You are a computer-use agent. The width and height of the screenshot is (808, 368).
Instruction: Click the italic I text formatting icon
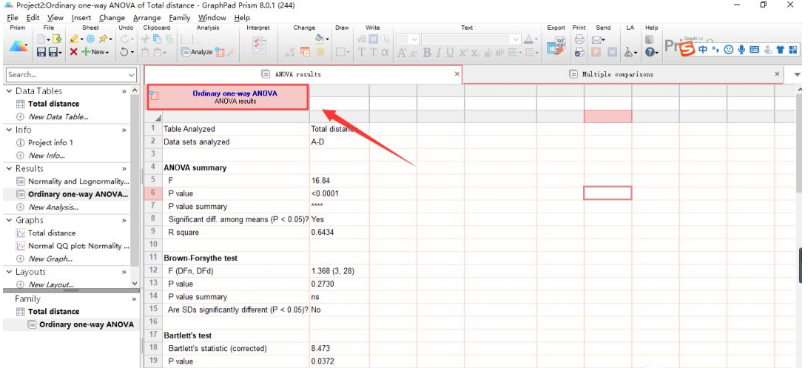coord(439,52)
